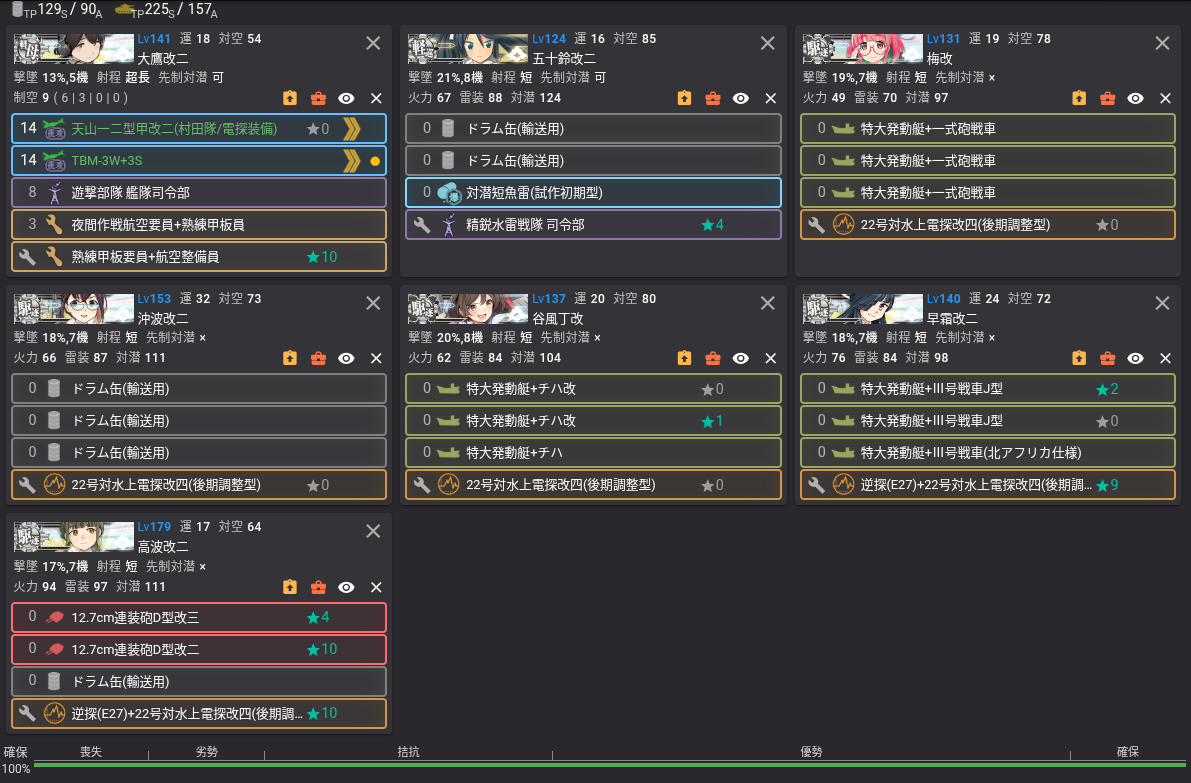Toggle eye icon on 谷風丁改 card
This screenshot has height=783, width=1191.
pos(741,358)
